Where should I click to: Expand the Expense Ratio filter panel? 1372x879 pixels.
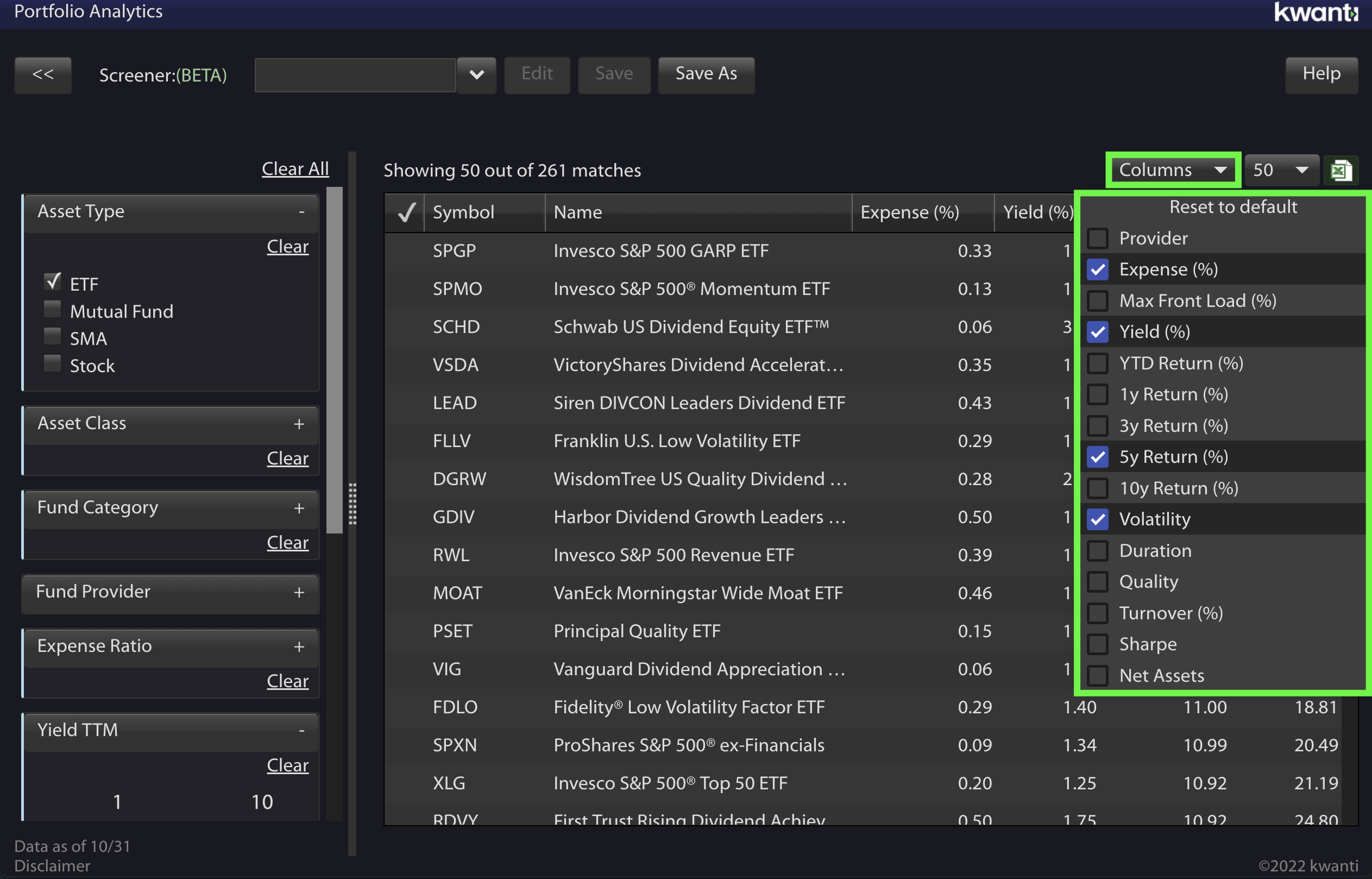tap(299, 646)
